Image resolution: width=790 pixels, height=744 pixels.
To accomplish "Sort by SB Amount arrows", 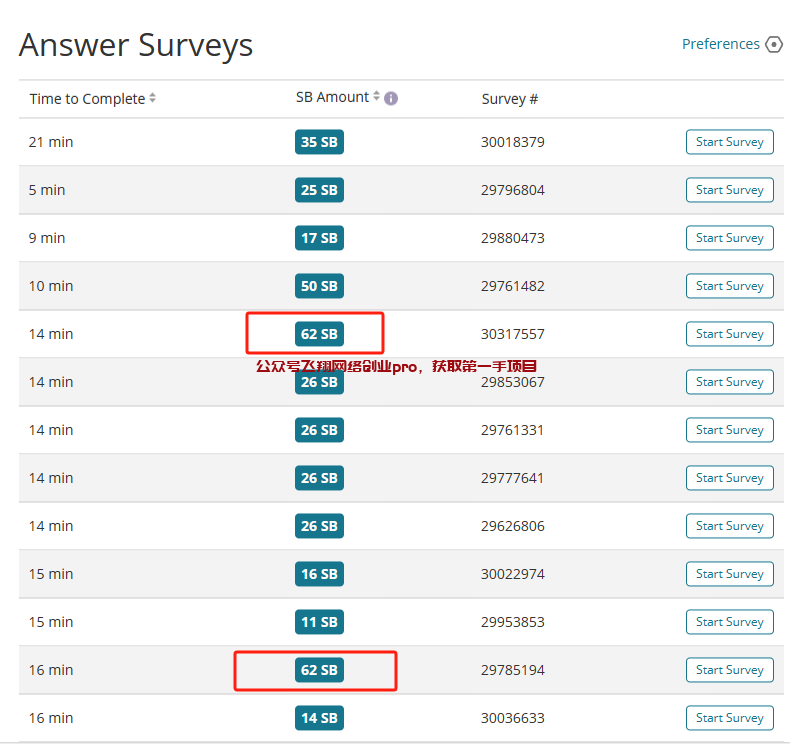I will coord(376,97).
